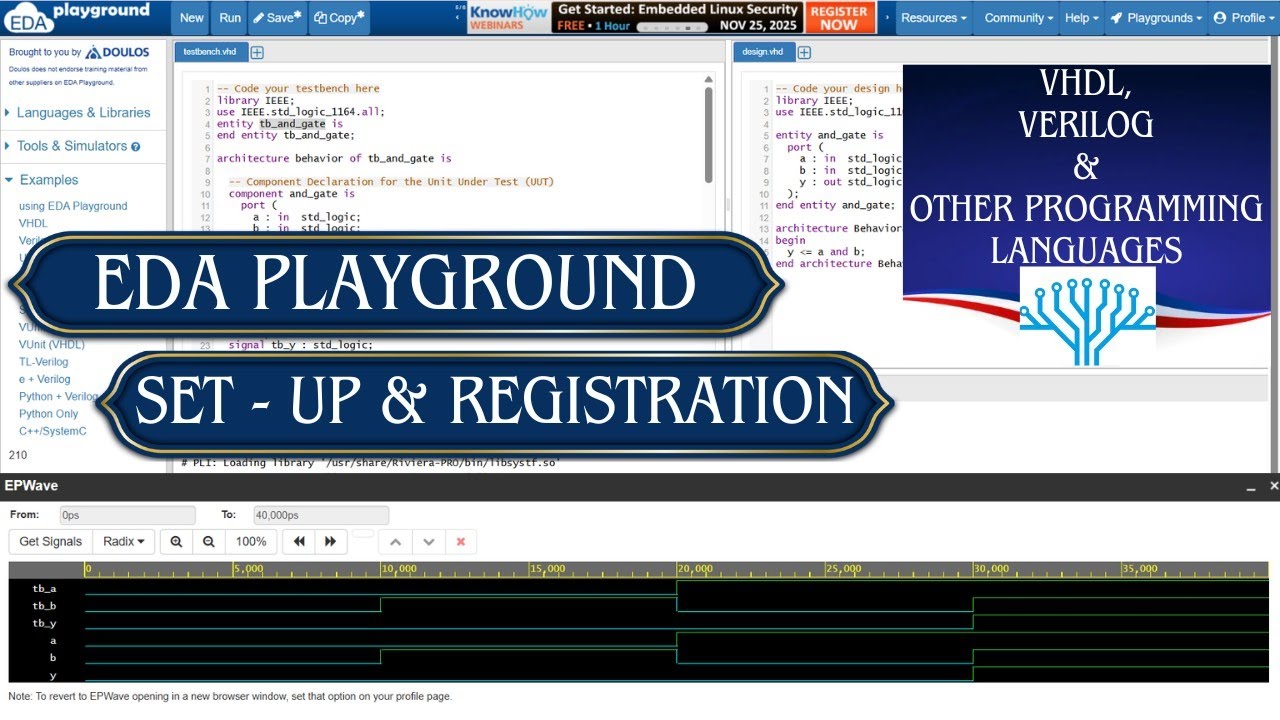Viewport: 1280px width, 720px height.
Task: Click the REGISTER NOW banner button
Action: [838, 17]
